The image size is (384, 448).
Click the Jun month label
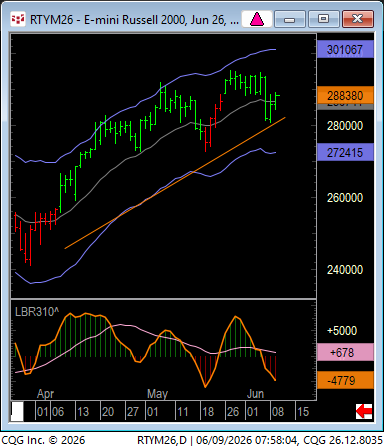[255, 394]
